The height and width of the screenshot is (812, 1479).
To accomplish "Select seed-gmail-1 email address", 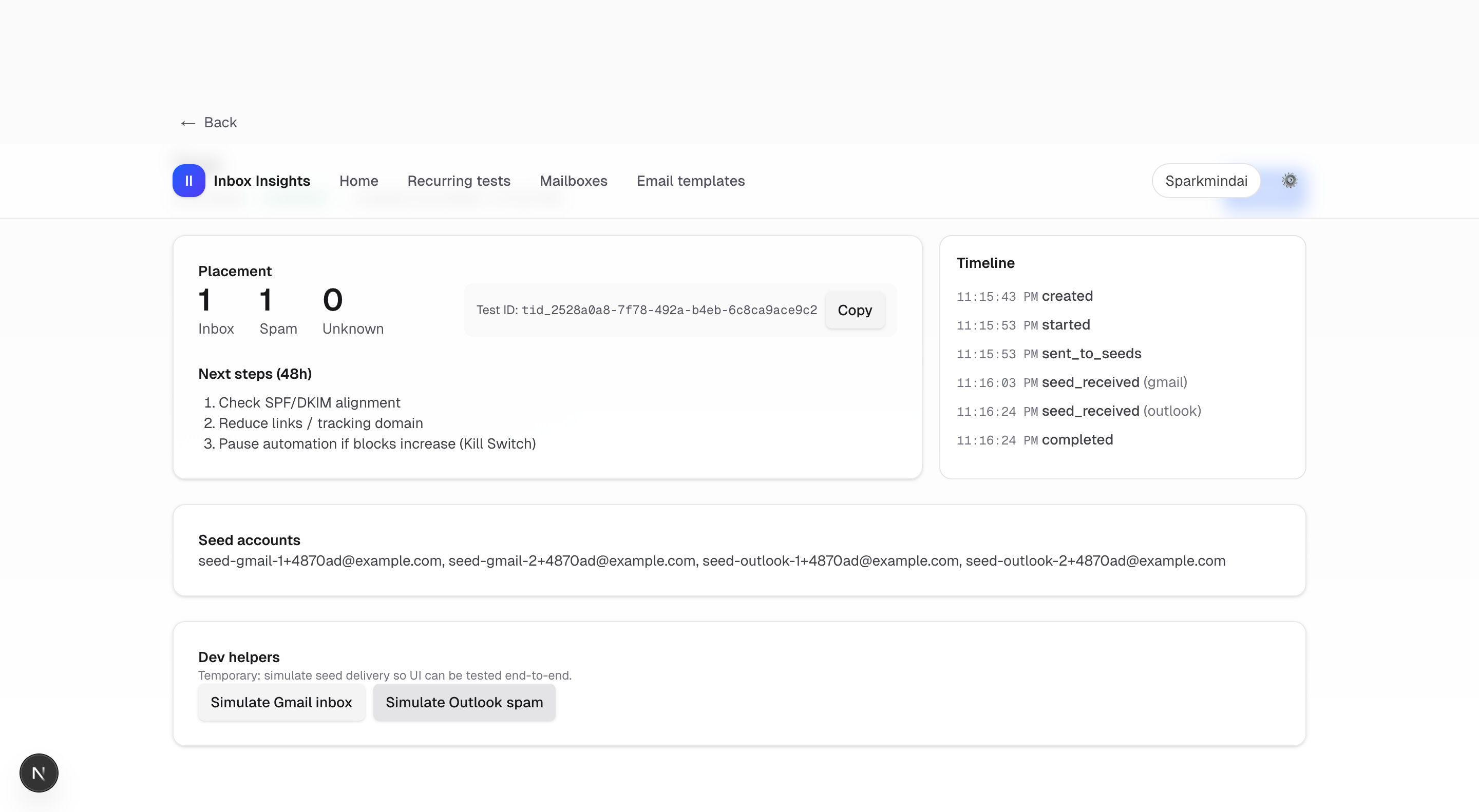I will [x=320, y=560].
